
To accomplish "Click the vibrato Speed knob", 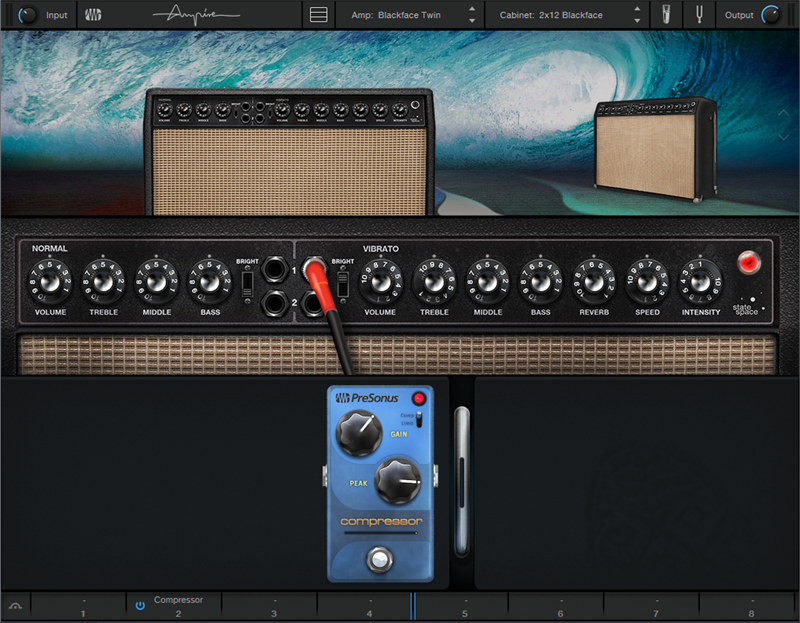I will pyautogui.click(x=647, y=282).
